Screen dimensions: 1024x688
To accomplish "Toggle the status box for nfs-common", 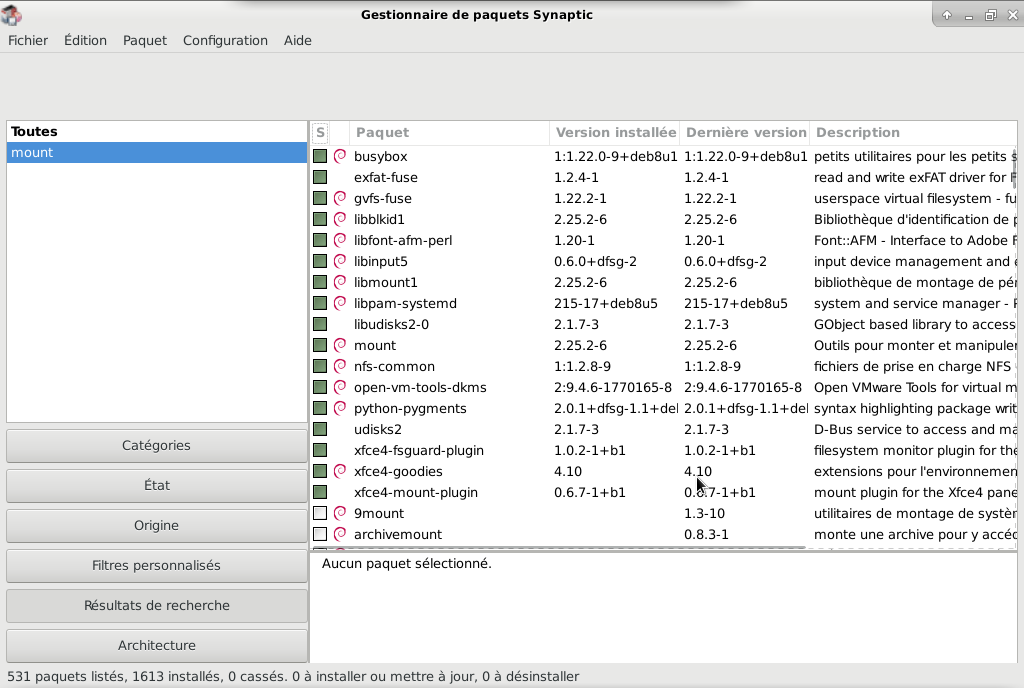I will tap(320, 366).
